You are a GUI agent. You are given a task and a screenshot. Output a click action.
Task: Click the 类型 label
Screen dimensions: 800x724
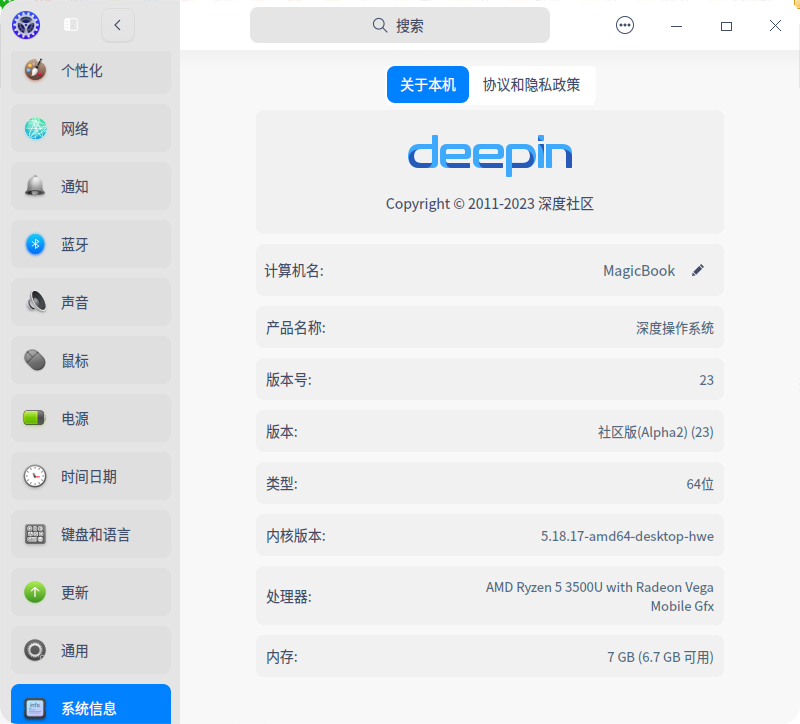click(282, 484)
